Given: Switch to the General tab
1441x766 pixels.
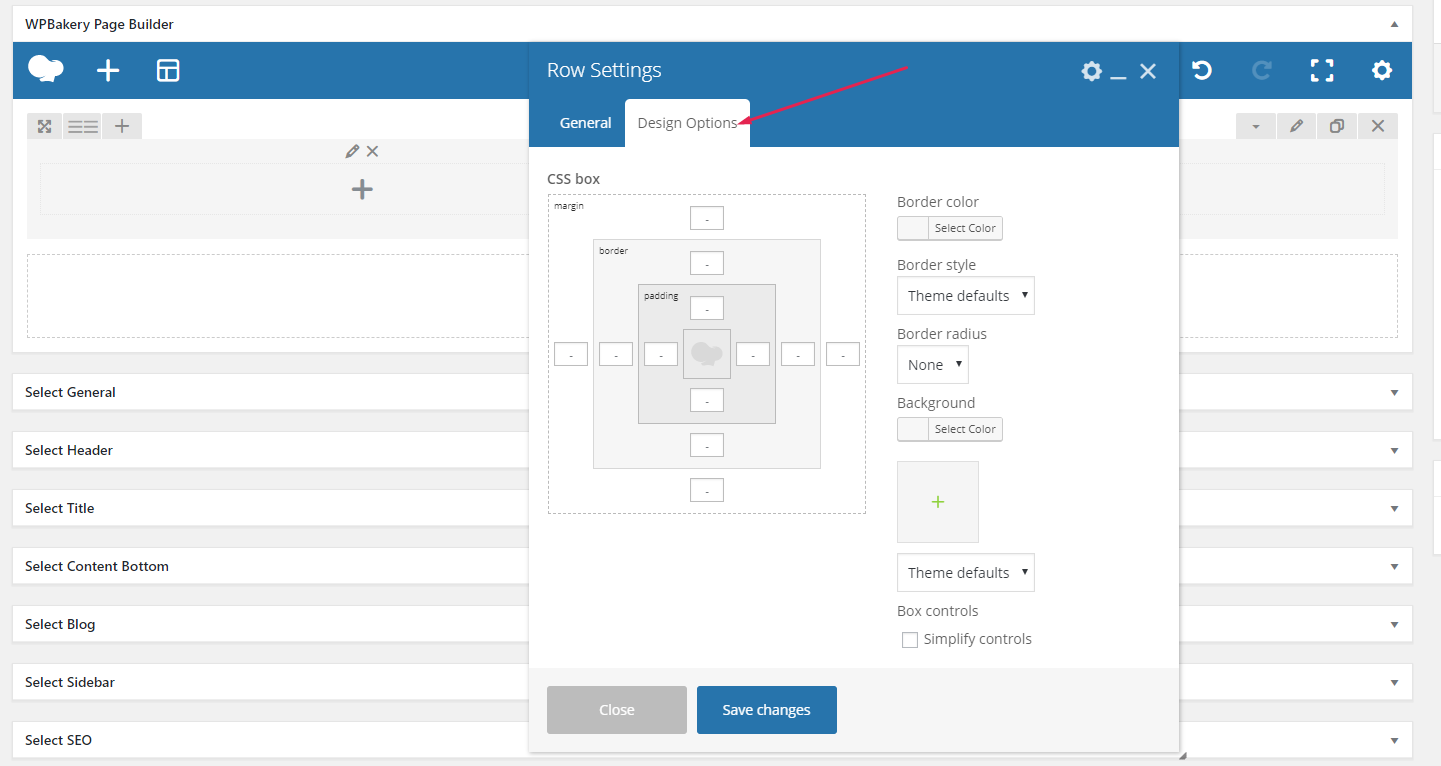Looking at the screenshot, I should (585, 123).
